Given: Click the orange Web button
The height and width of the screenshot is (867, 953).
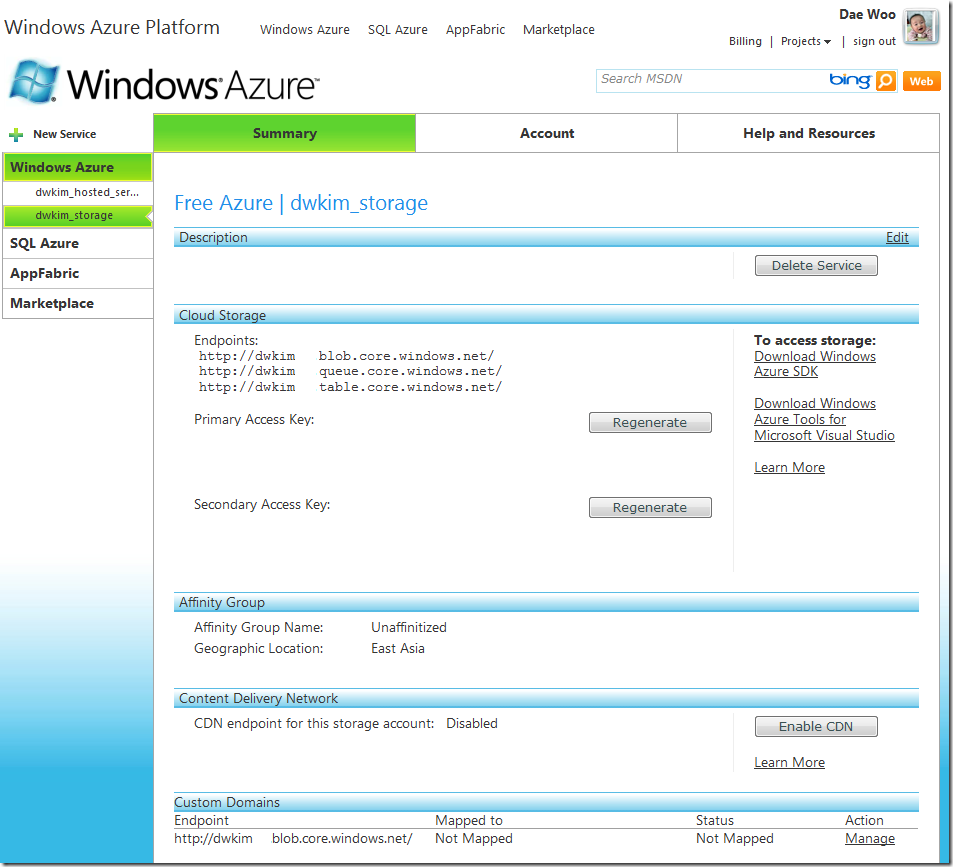Looking at the screenshot, I should coord(921,81).
